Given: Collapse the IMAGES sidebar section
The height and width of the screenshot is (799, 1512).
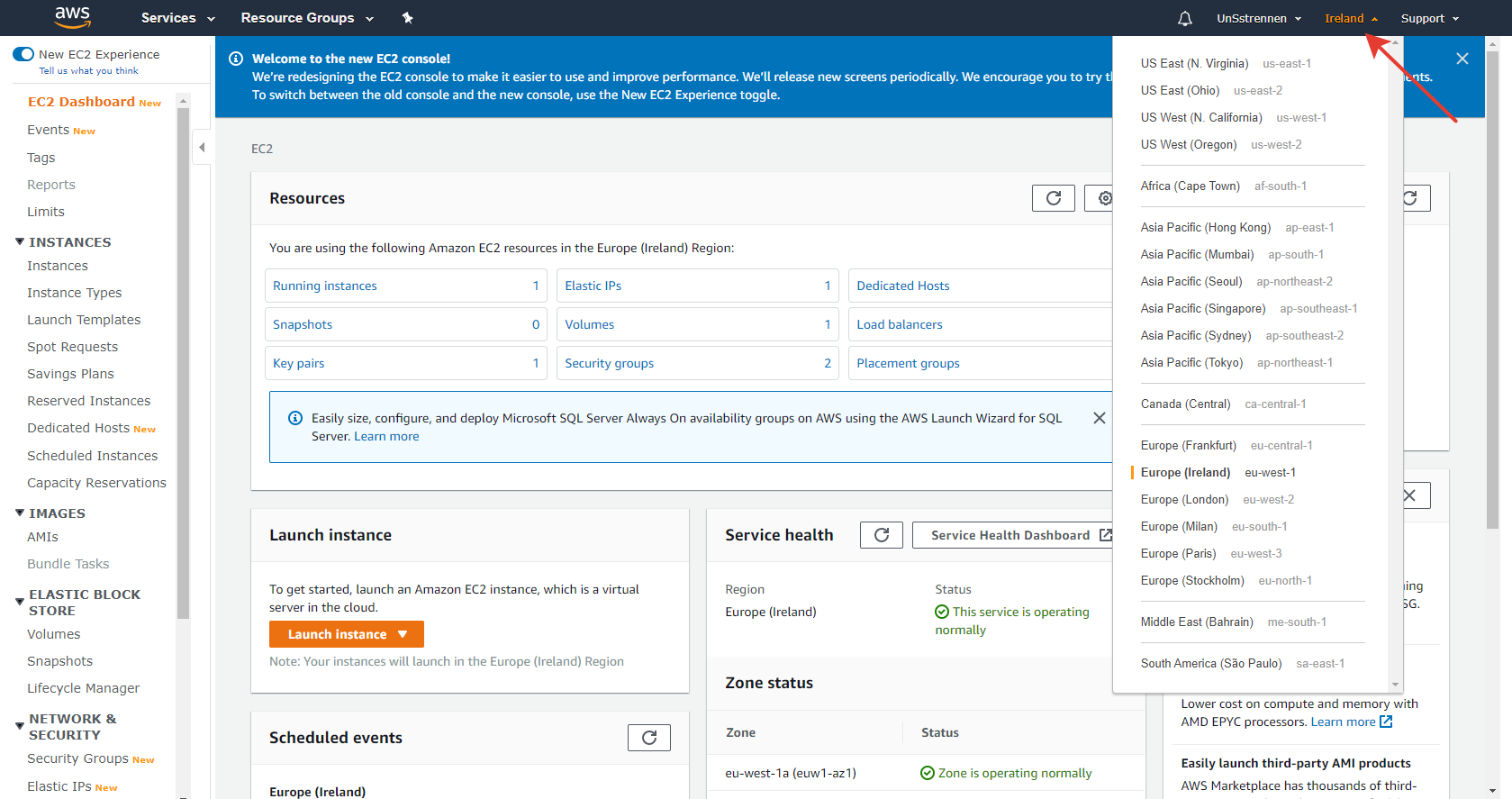Looking at the screenshot, I should [x=20, y=513].
